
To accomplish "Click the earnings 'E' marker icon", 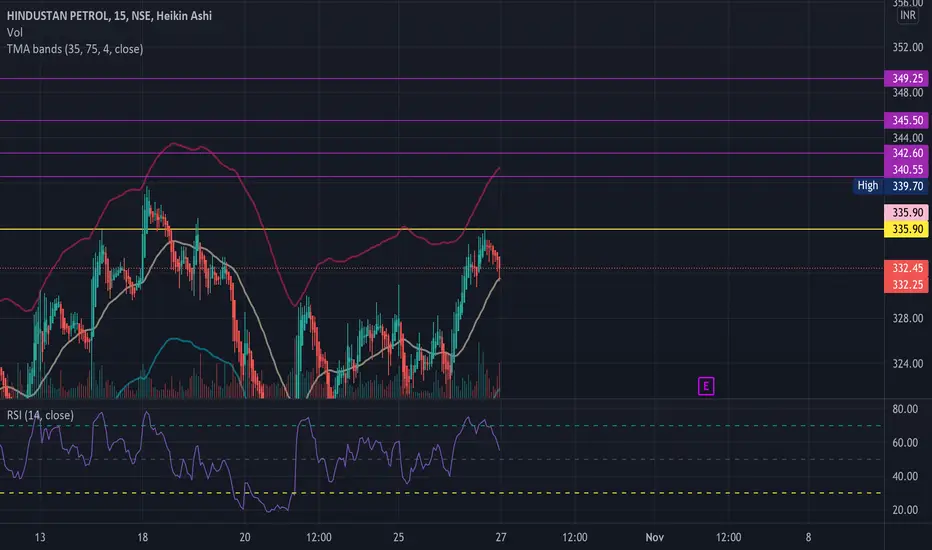I will click(x=706, y=386).
